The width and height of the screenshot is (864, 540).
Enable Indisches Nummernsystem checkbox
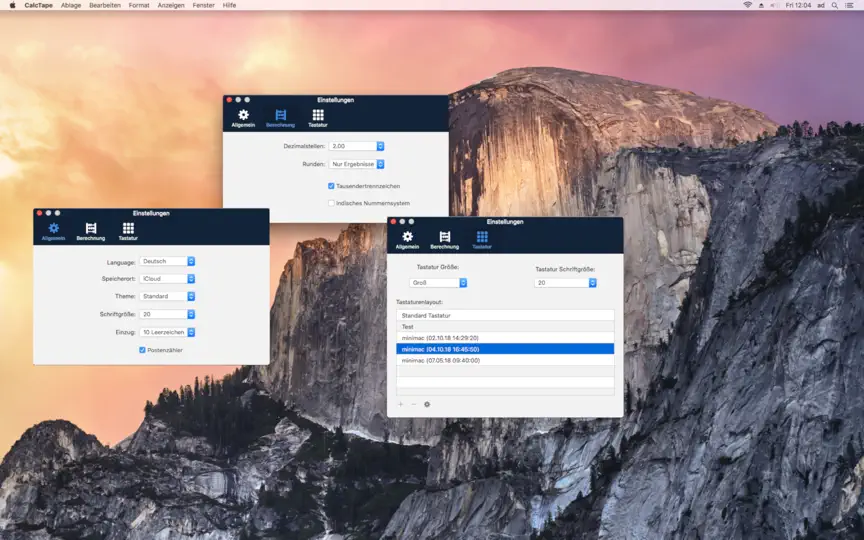tap(331, 203)
